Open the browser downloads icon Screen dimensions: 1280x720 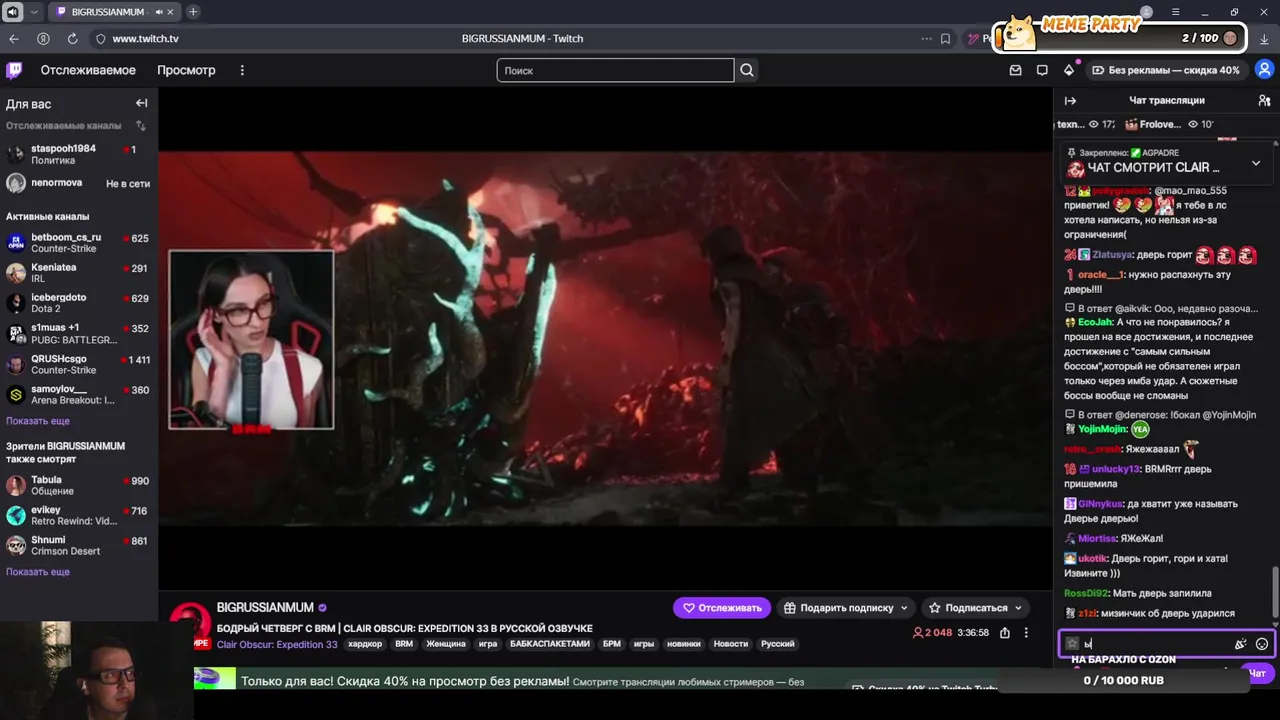coord(1265,38)
